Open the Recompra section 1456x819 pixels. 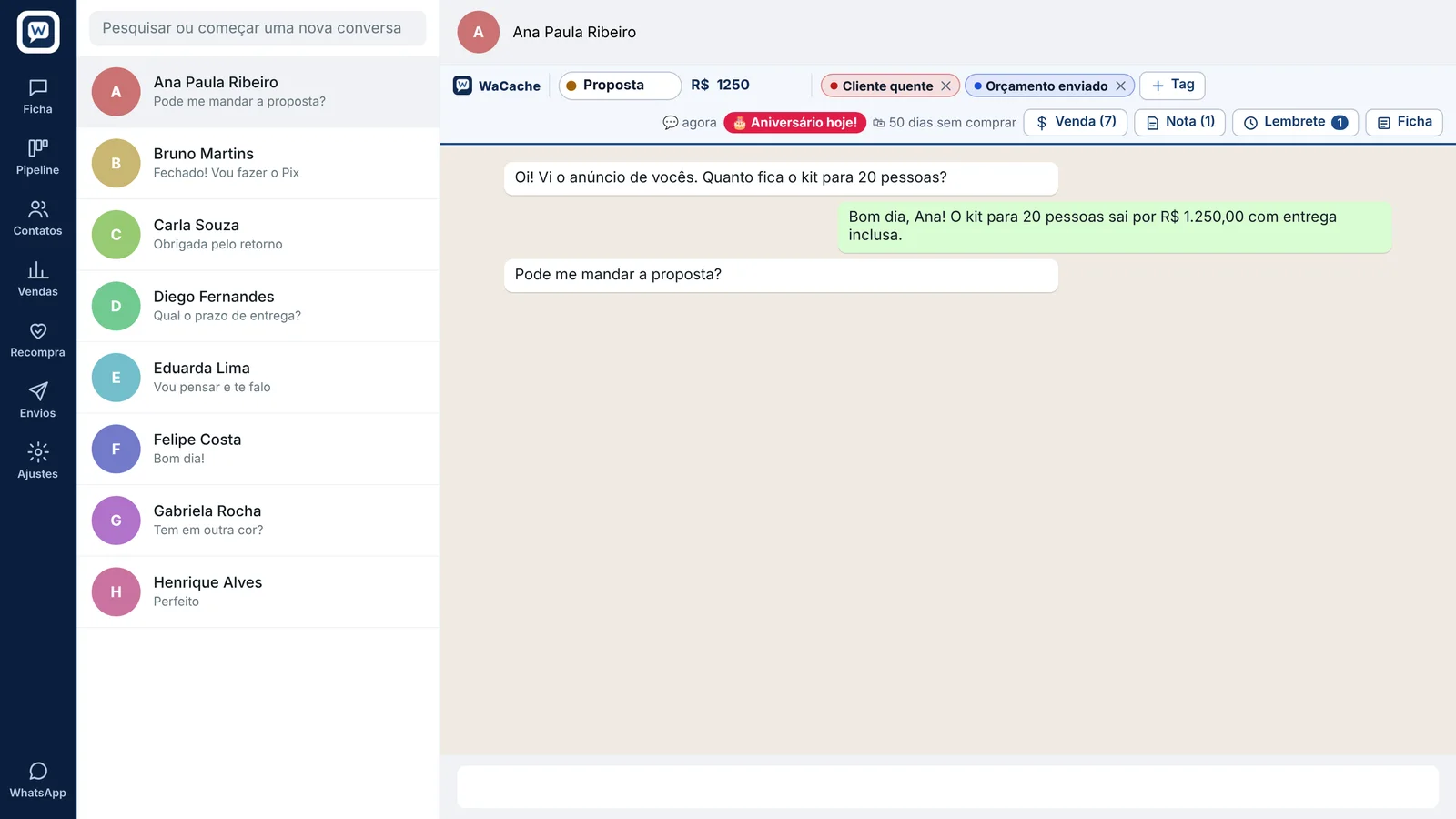point(37,340)
